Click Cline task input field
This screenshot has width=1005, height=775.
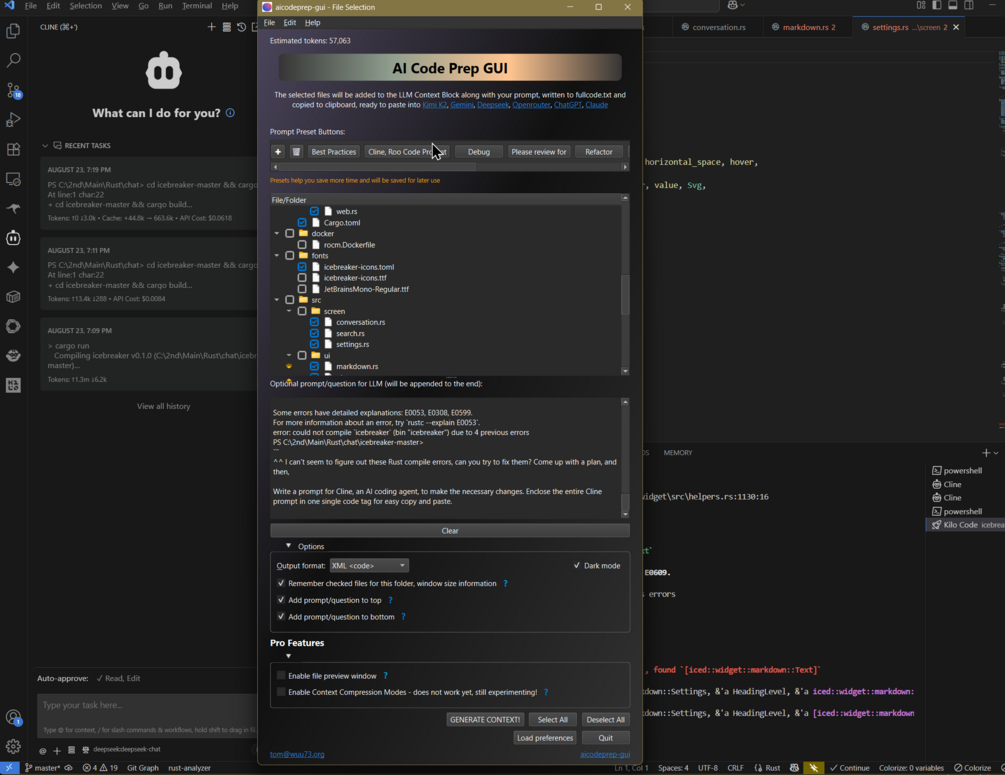[x=147, y=705]
